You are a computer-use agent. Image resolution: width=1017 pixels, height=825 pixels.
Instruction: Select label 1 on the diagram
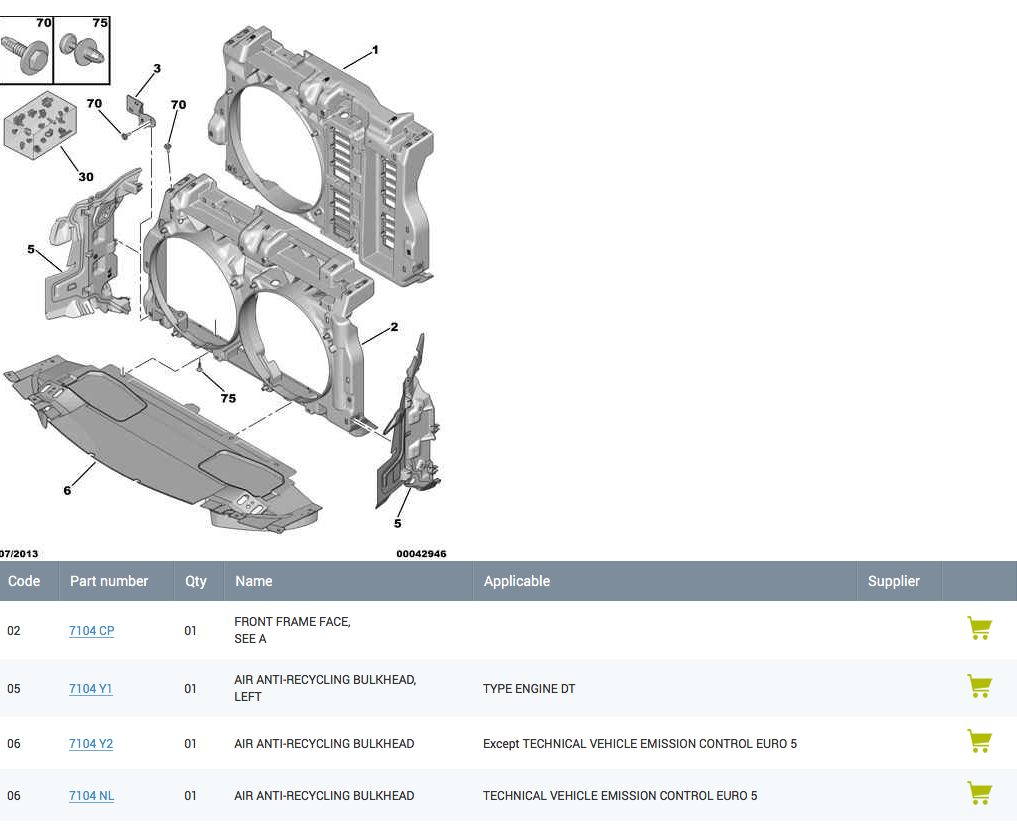point(375,50)
